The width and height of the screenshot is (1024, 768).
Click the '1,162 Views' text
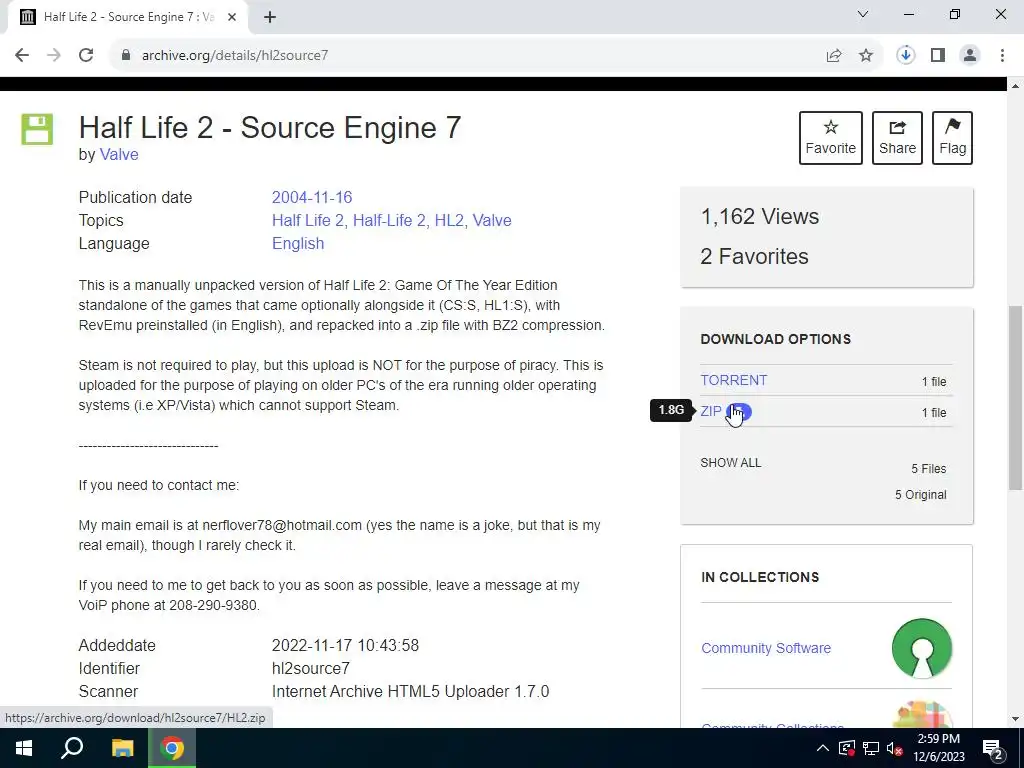coord(760,217)
